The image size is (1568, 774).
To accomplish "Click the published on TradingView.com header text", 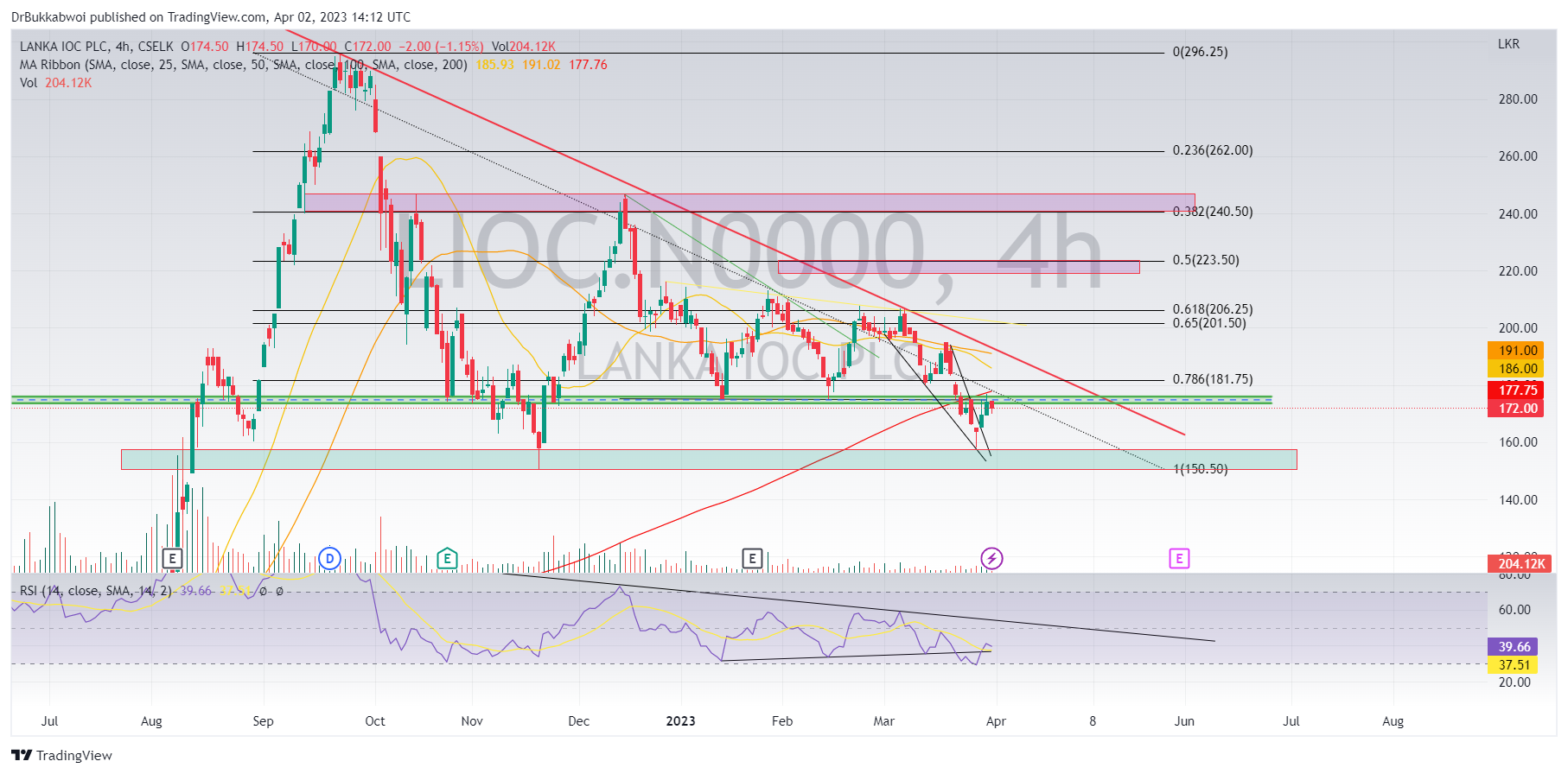I will [x=178, y=17].
